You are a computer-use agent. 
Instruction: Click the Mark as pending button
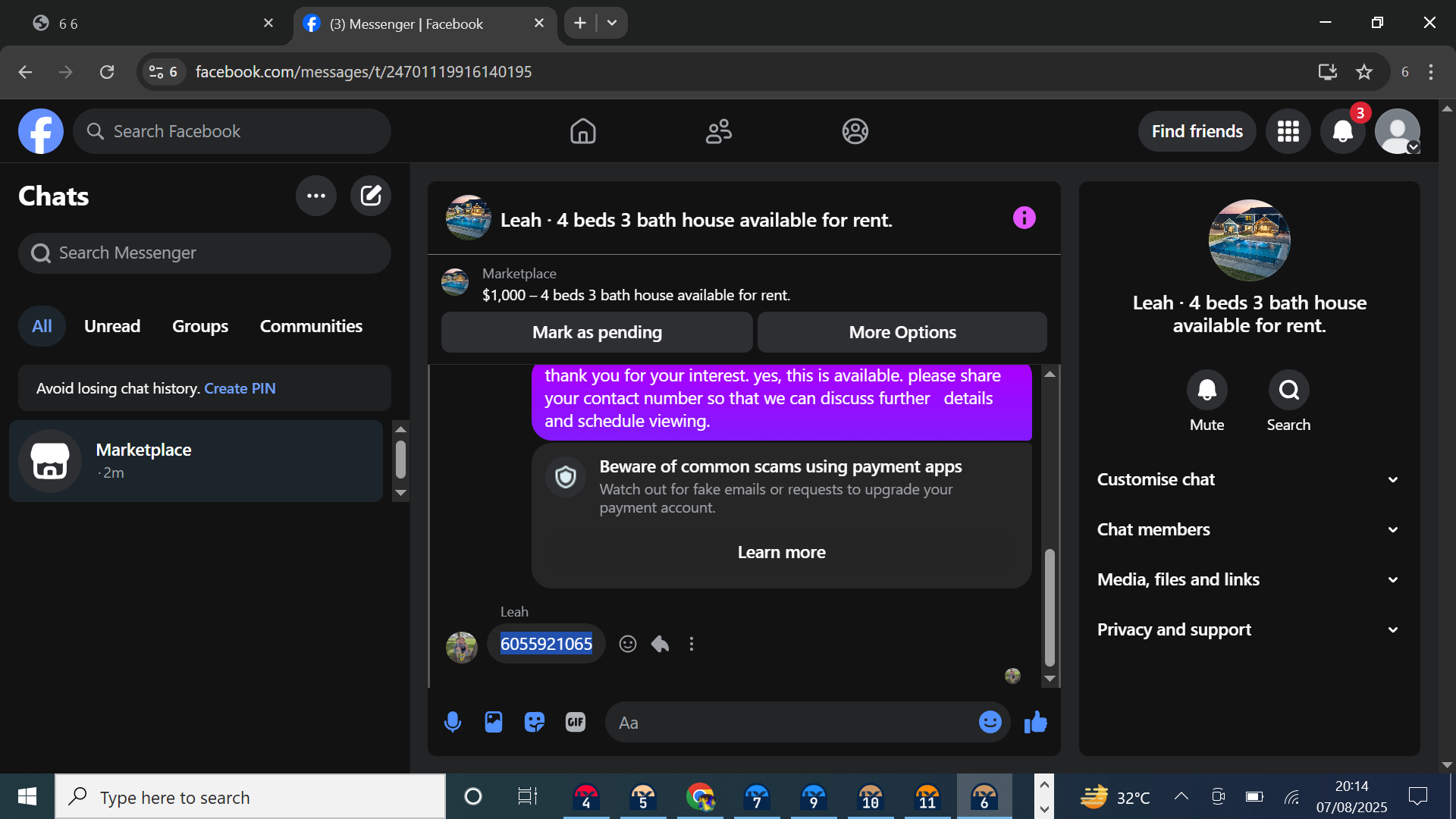(597, 332)
